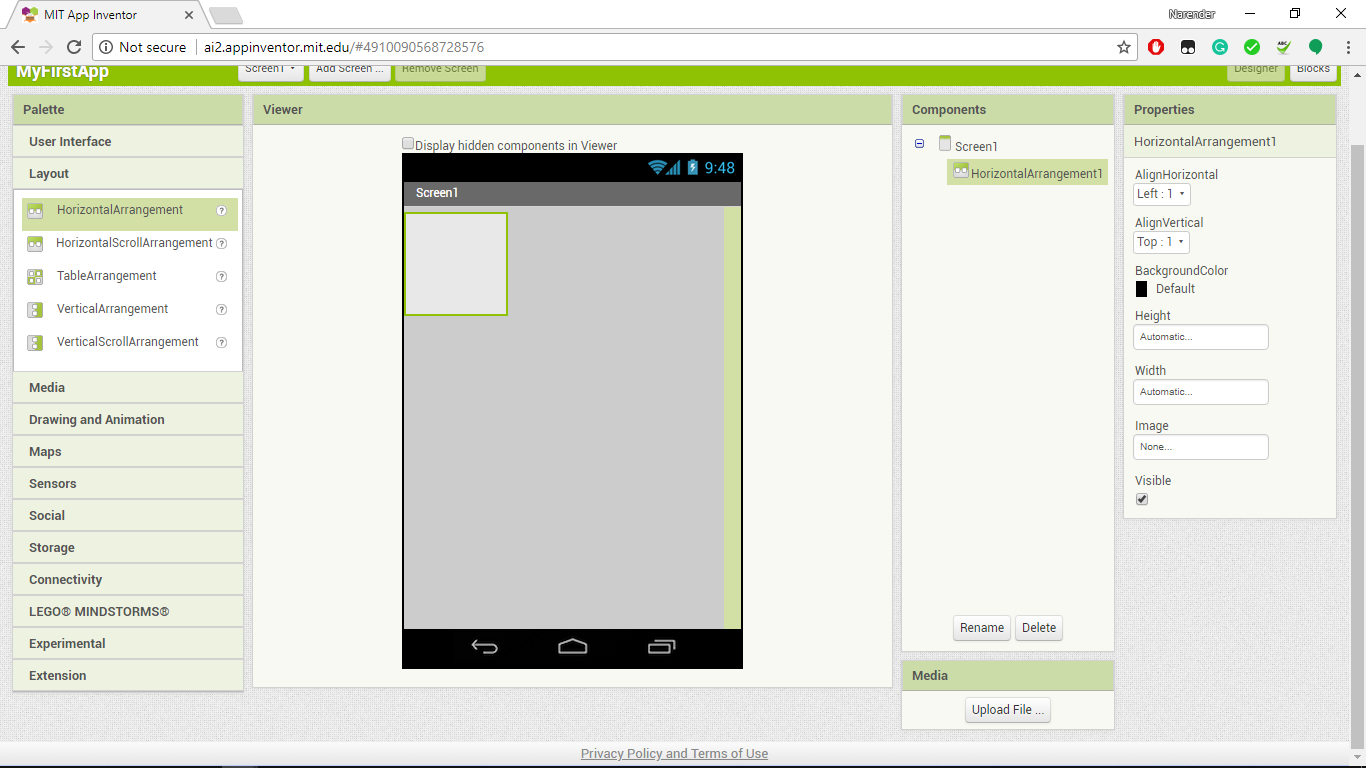Expand the Connectivity palette section
This screenshot has width=1366, height=768.
[128, 580]
